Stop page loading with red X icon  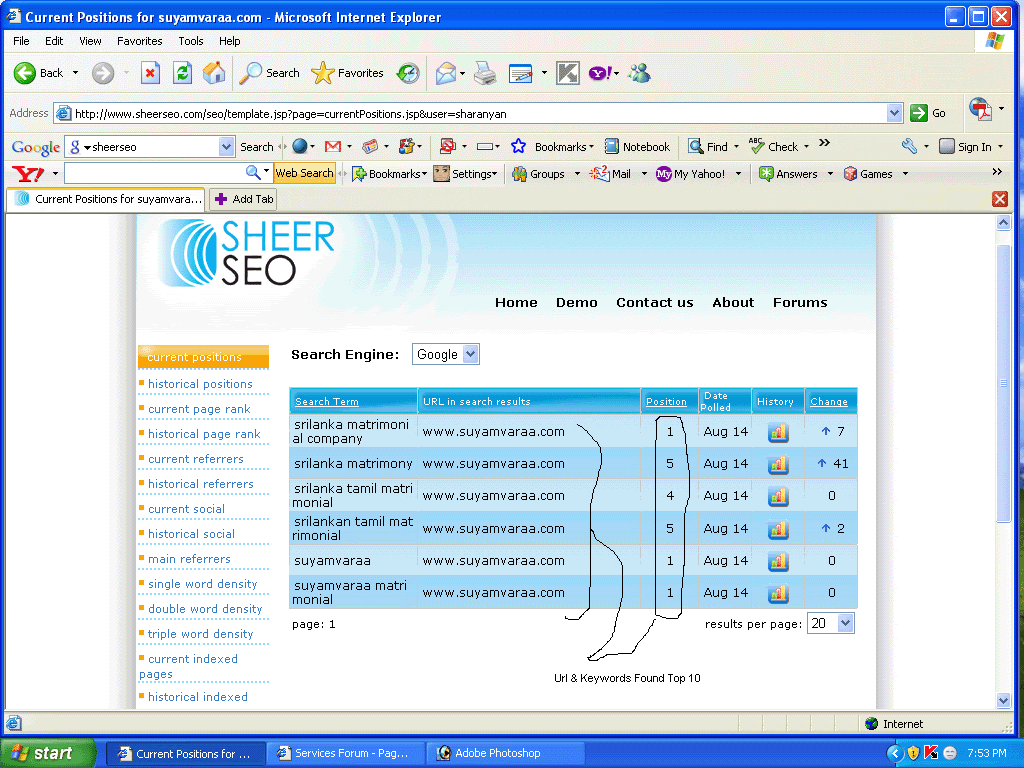[x=150, y=73]
